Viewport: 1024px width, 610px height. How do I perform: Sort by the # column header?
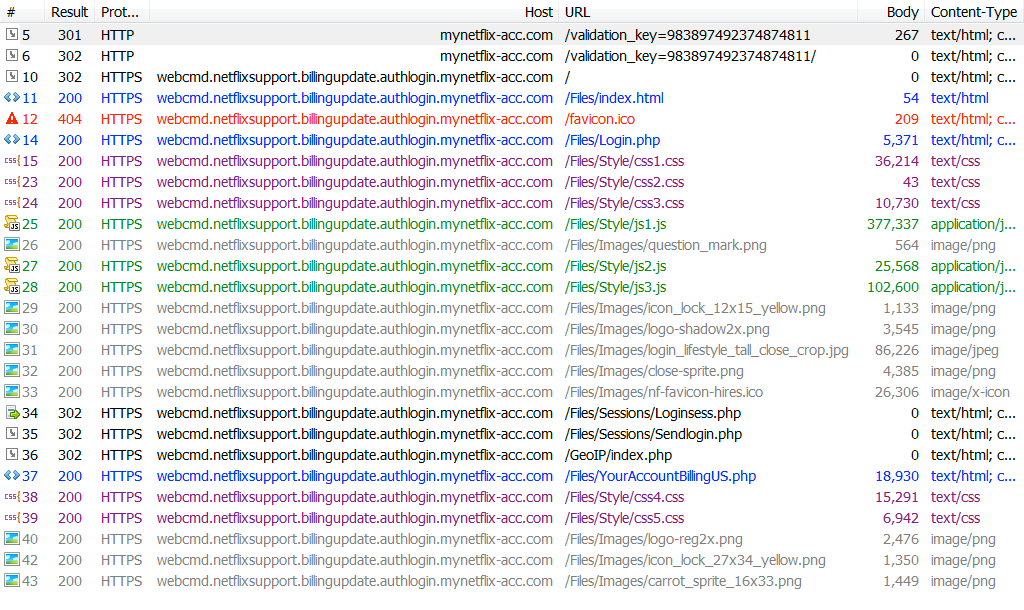[x=22, y=12]
